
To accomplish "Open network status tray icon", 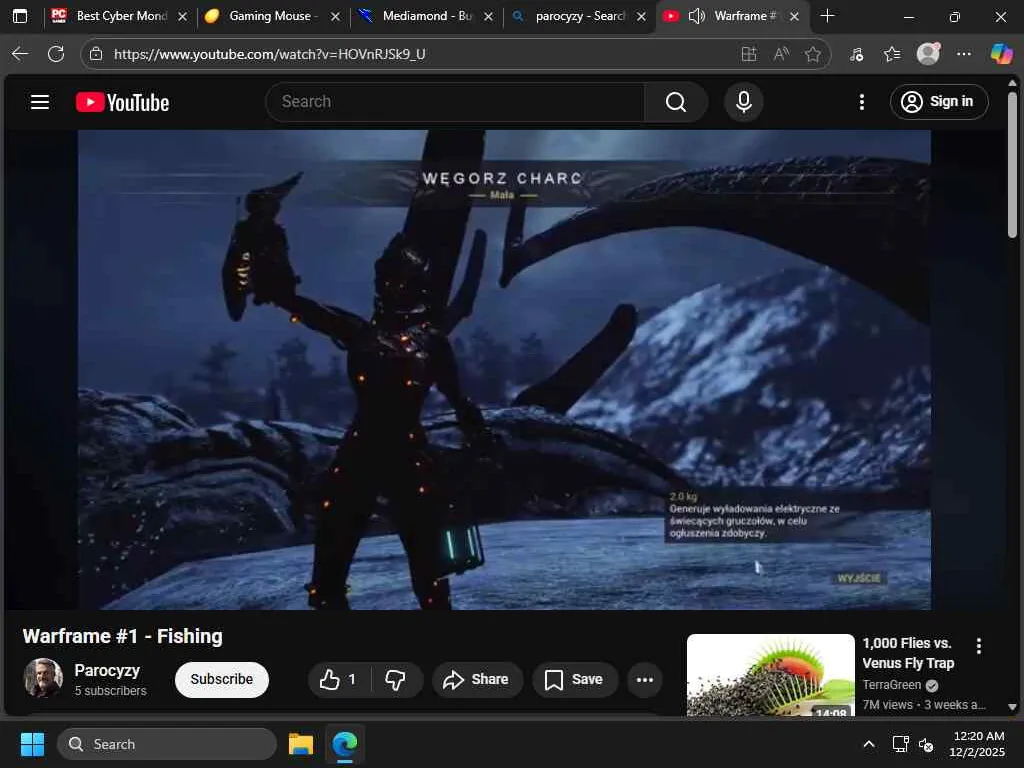I will (901, 744).
